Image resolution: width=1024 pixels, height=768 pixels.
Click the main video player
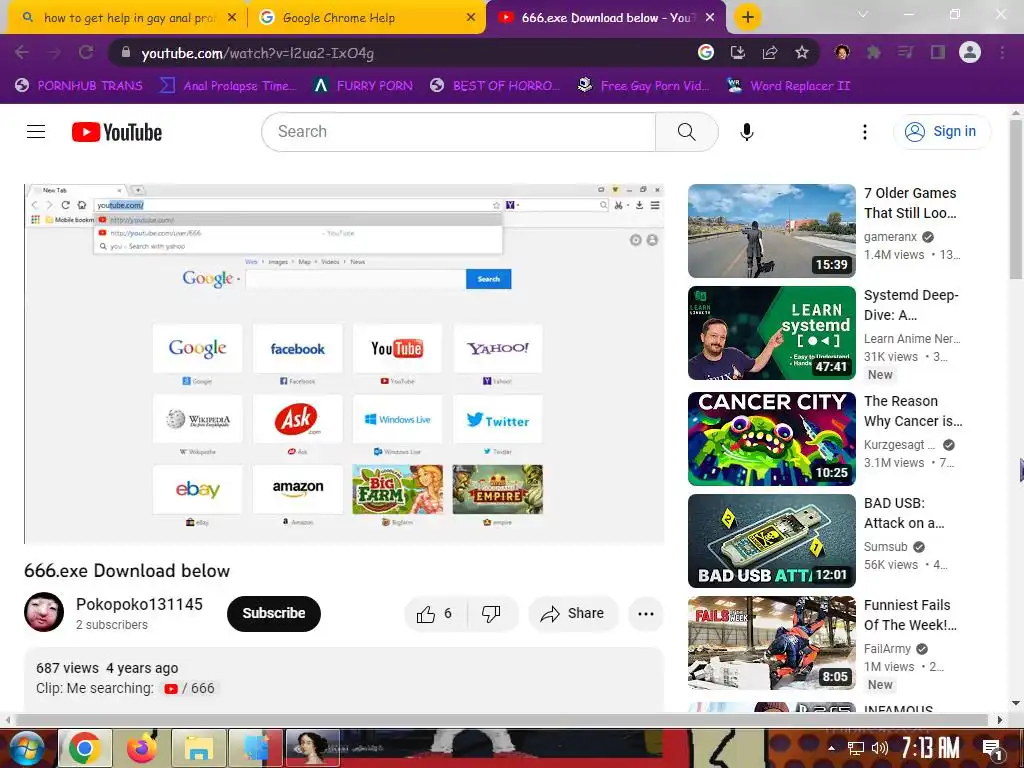[344, 364]
